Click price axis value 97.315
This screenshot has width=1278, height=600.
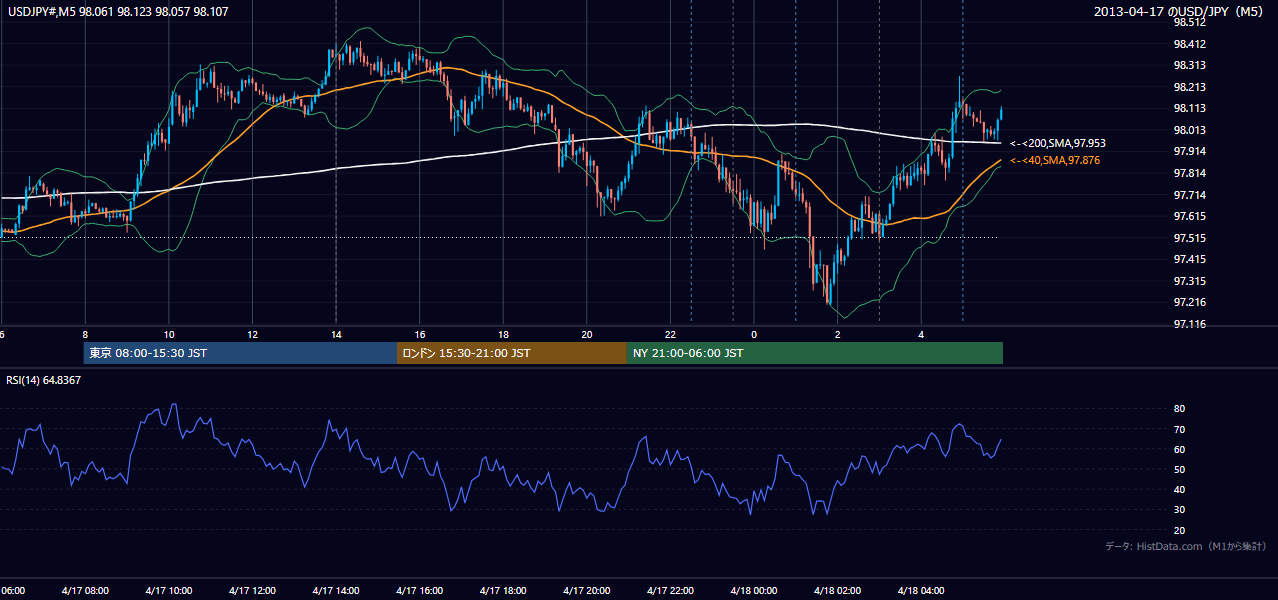pyautogui.click(x=1190, y=281)
